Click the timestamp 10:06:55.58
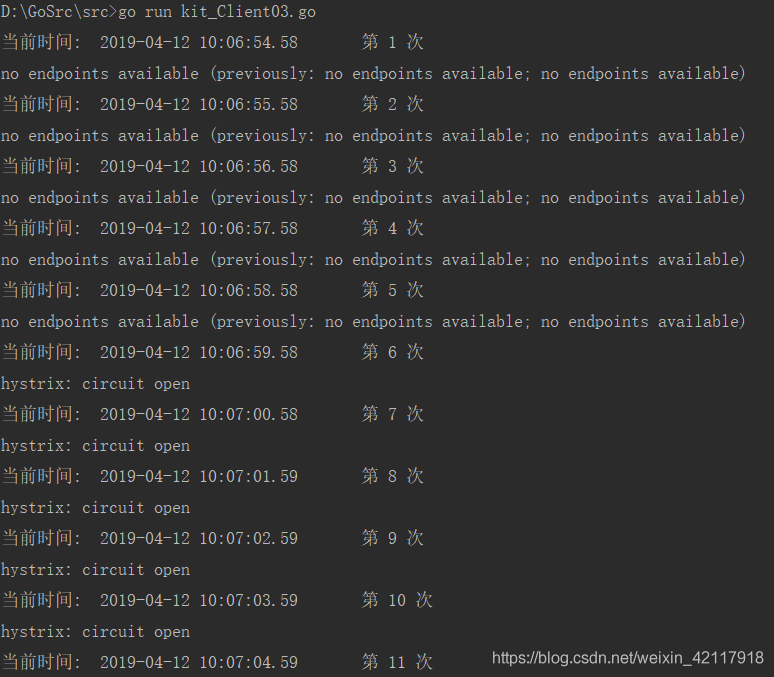Screen dimensions: 774x677 [x=247, y=104]
